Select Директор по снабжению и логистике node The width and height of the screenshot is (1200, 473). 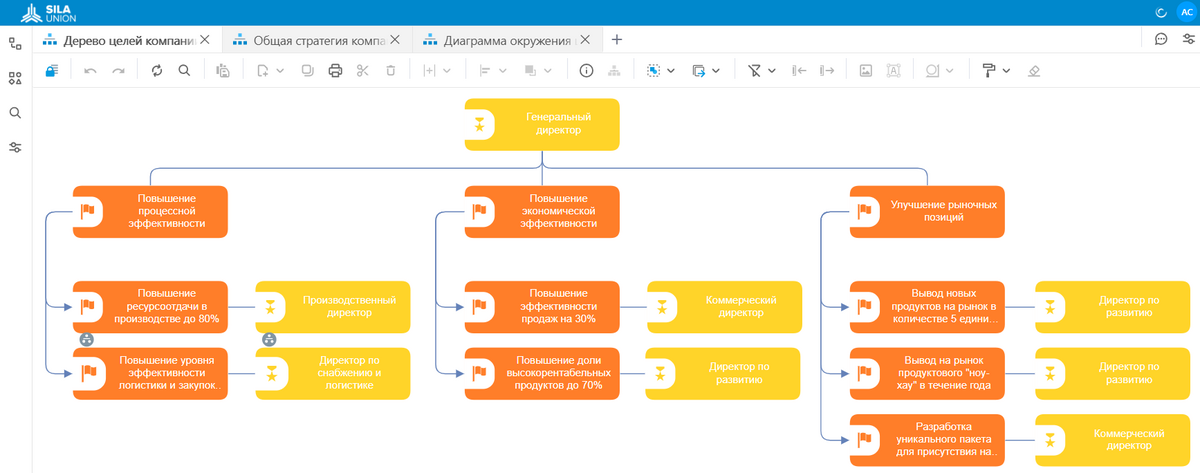point(333,373)
